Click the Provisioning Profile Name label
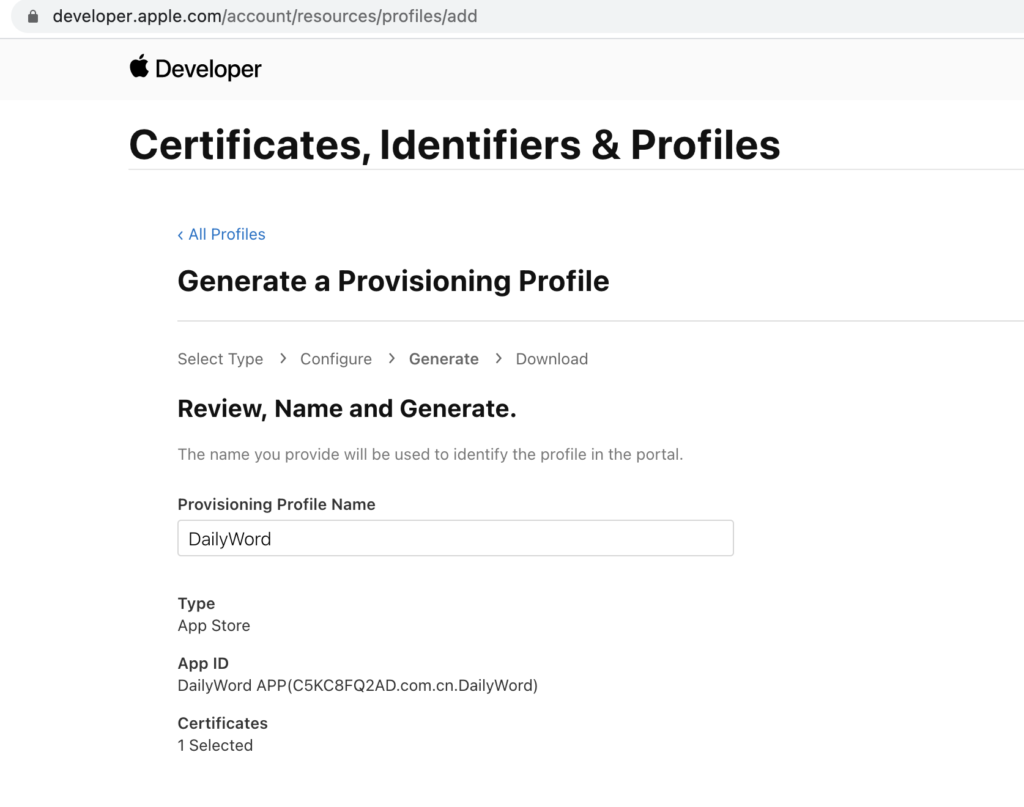This screenshot has width=1024, height=807. click(x=276, y=505)
